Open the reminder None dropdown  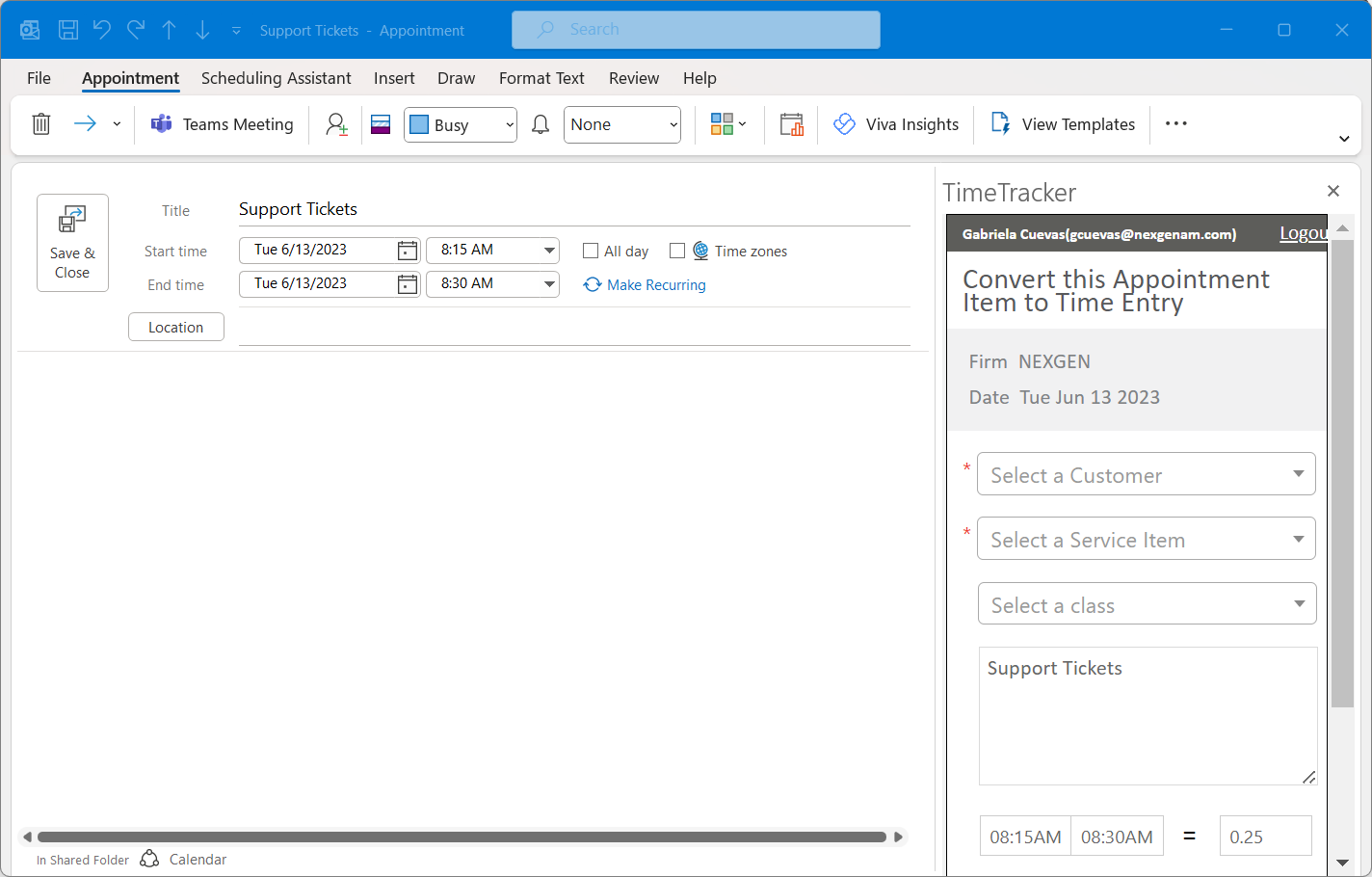tap(622, 124)
